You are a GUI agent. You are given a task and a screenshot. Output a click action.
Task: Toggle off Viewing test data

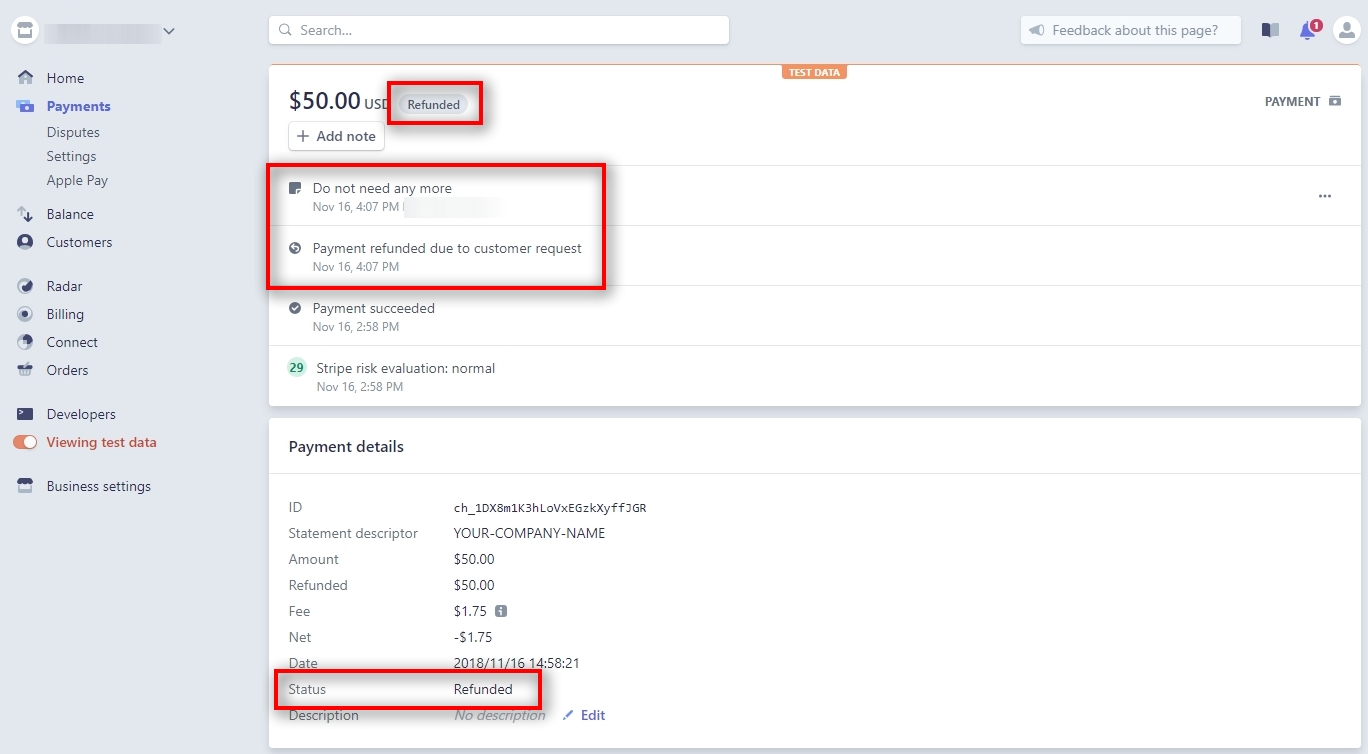[x=24, y=442]
